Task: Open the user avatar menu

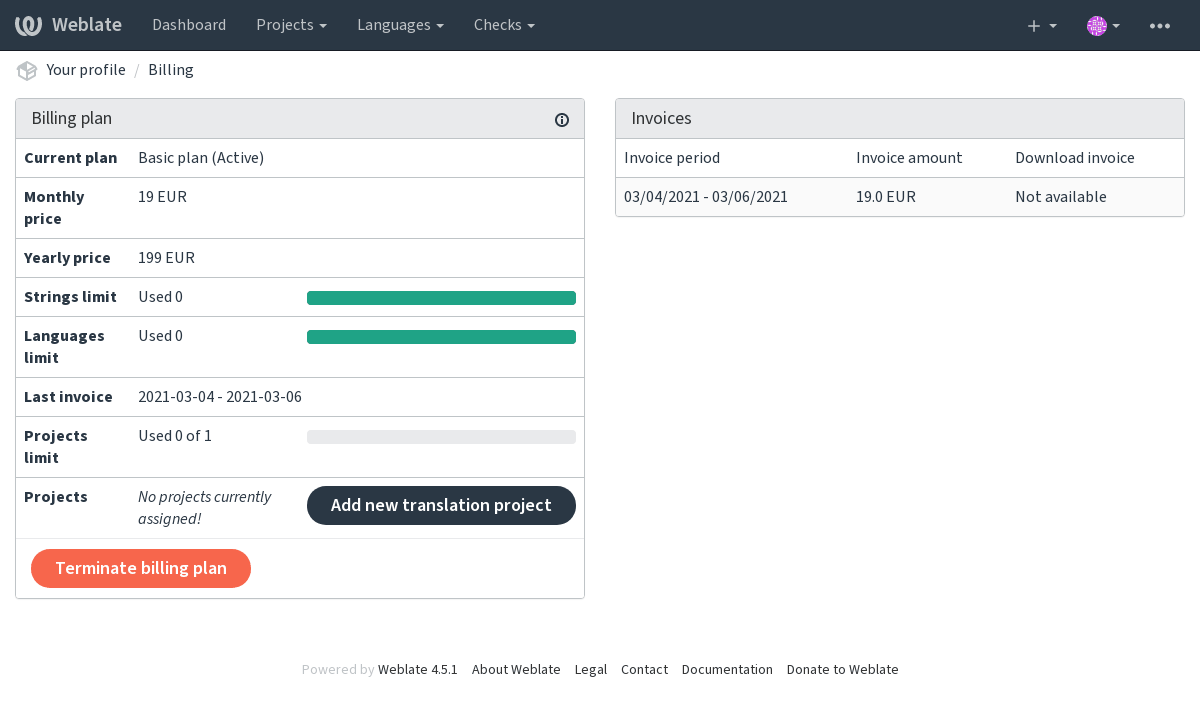Action: pyautogui.click(x=1103, y=26)
